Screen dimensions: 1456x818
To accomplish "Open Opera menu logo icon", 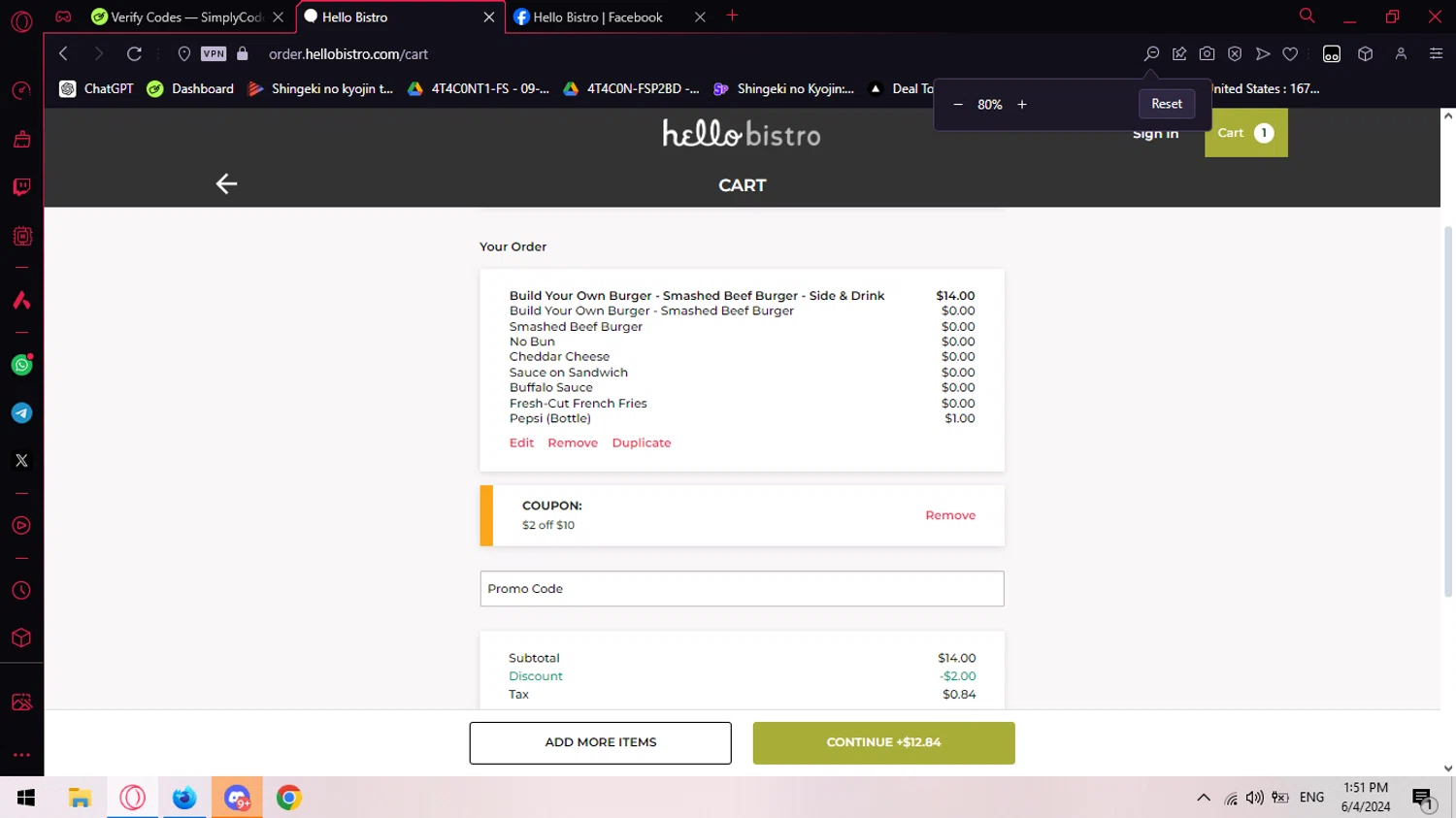I will pyautogui.click(x=21, y=20).
